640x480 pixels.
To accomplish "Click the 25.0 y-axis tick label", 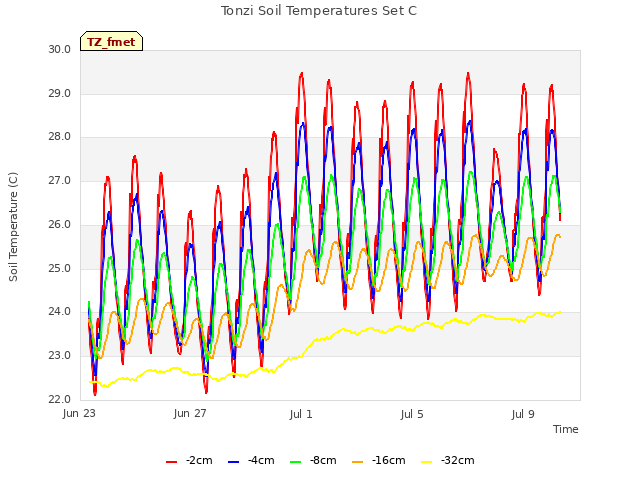I will [60, 269].
